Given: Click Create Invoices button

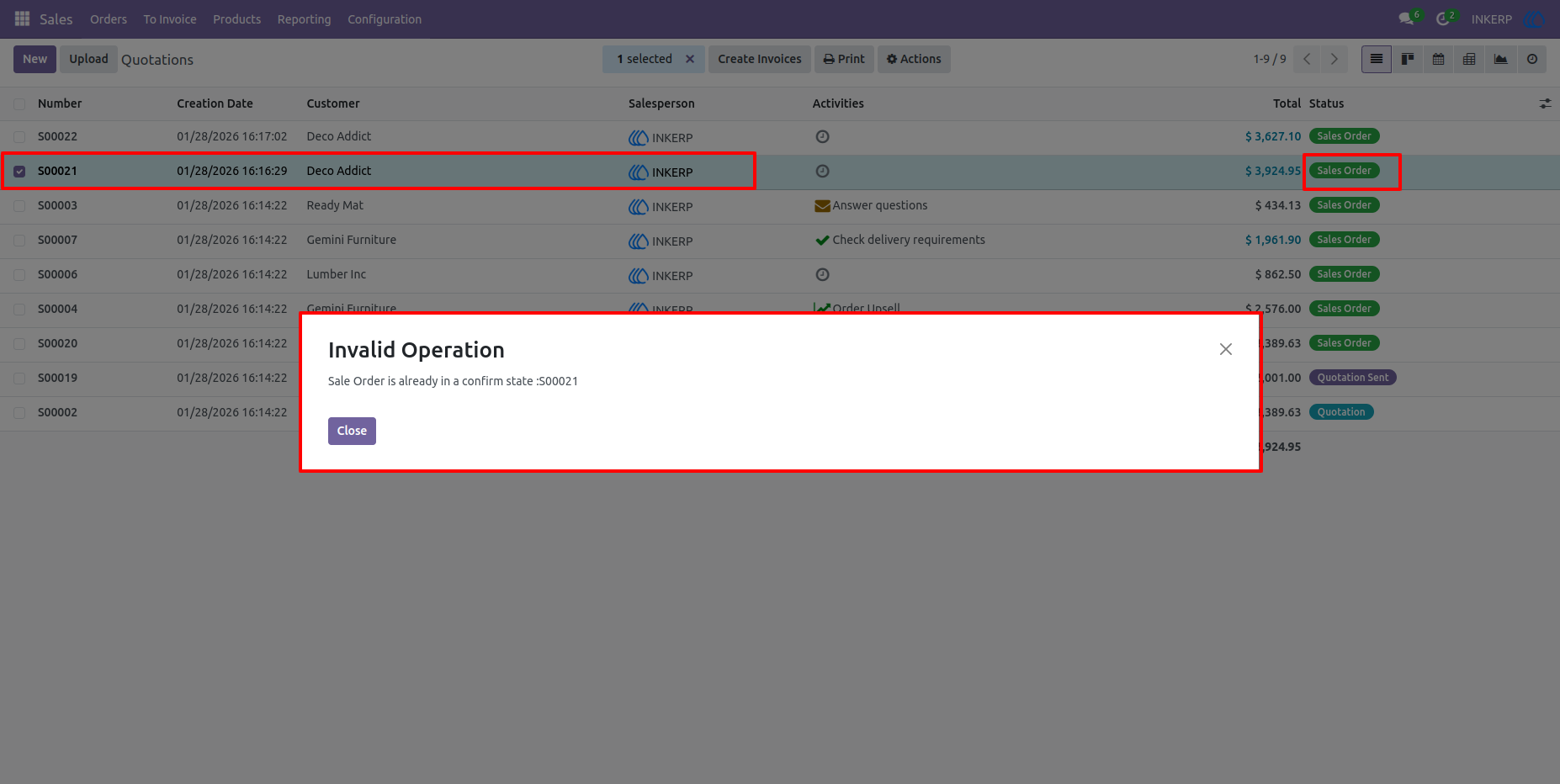Looking at the screenshot, I should point(760,59).
